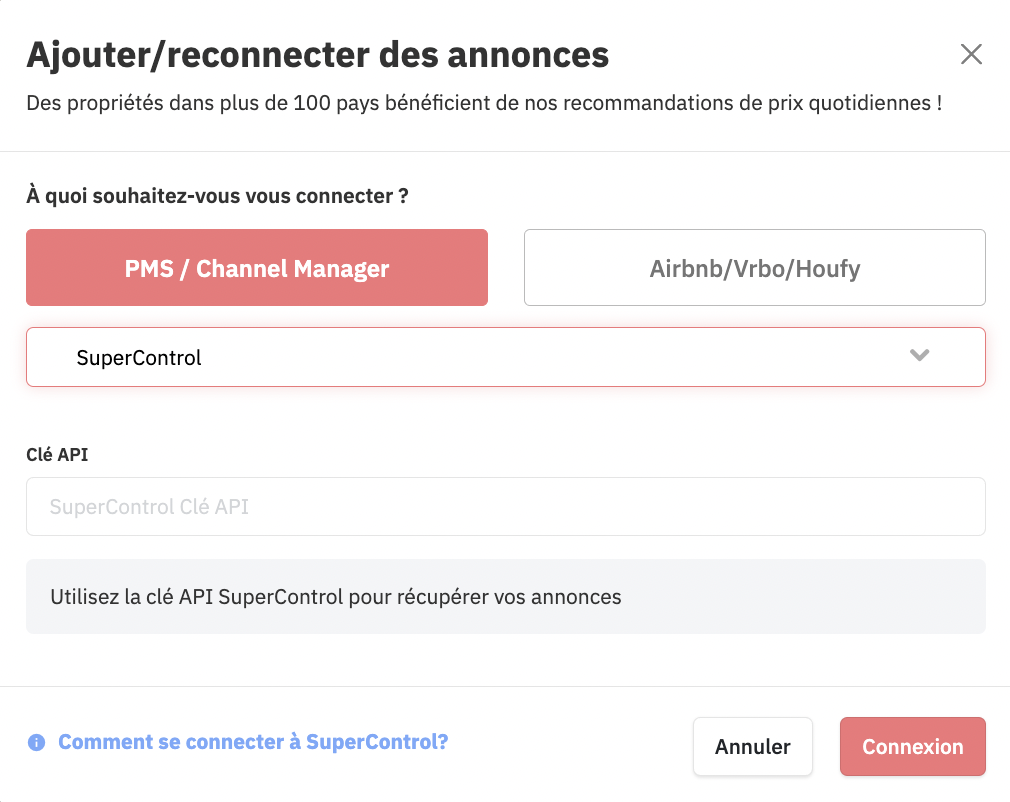
Task: Select the PMS / Channel Manager option
Action: coord(257,267)
